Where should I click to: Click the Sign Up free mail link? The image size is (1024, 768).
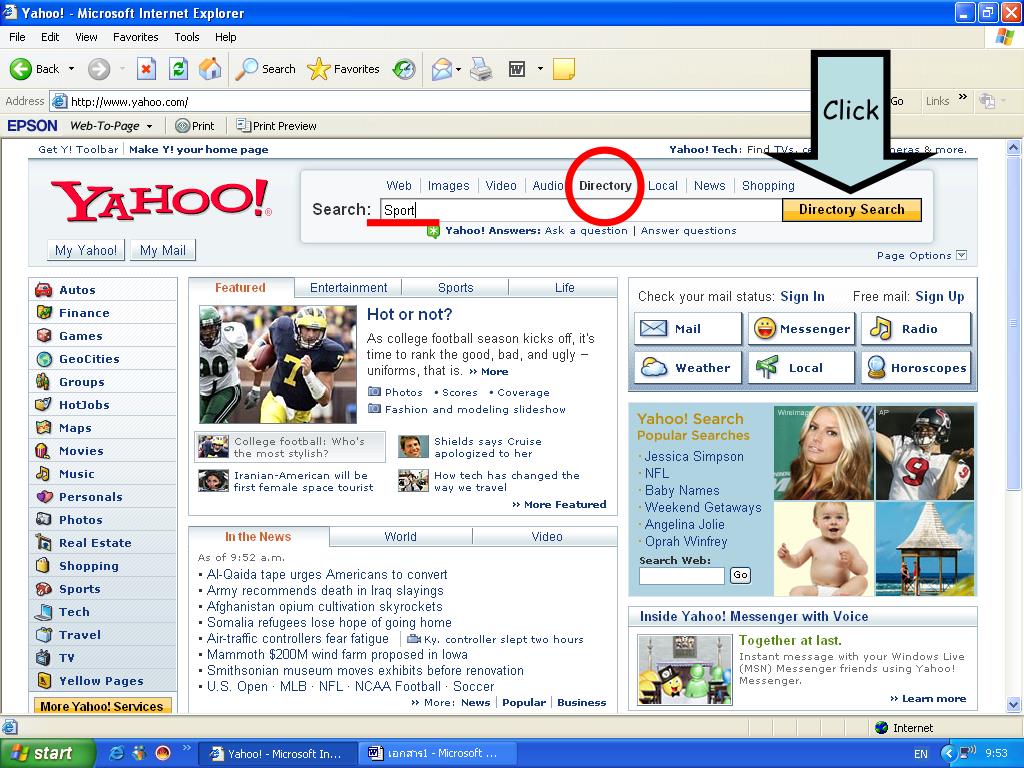pos(940,296)
